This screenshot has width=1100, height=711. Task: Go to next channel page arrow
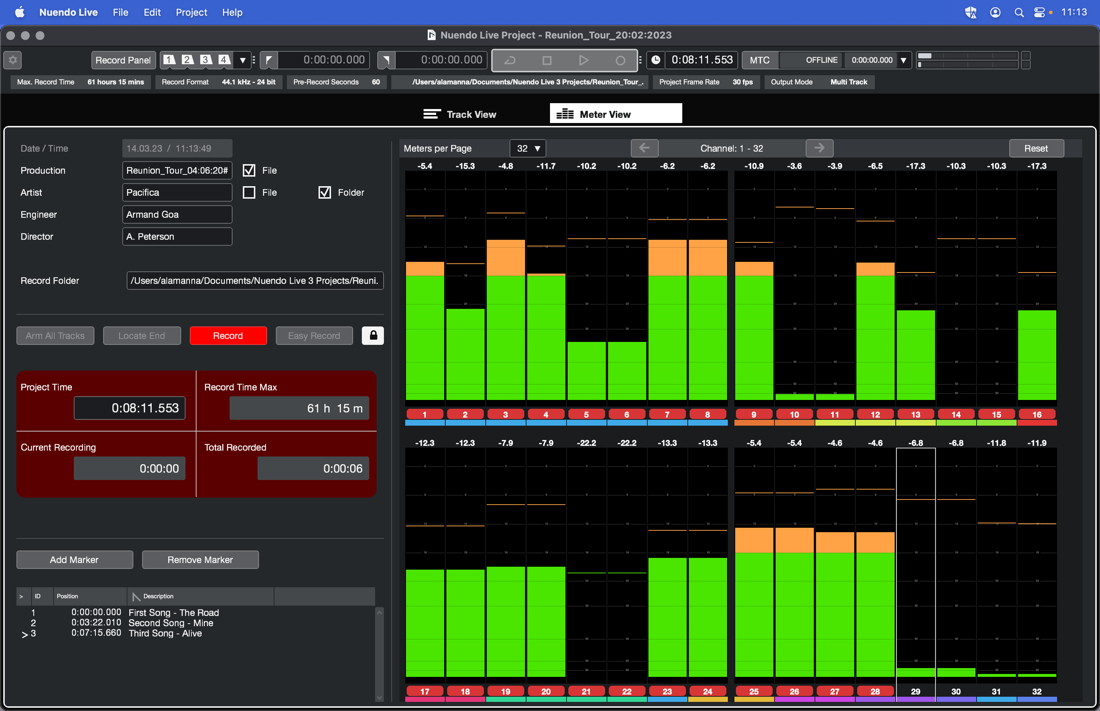coord(819,148)
